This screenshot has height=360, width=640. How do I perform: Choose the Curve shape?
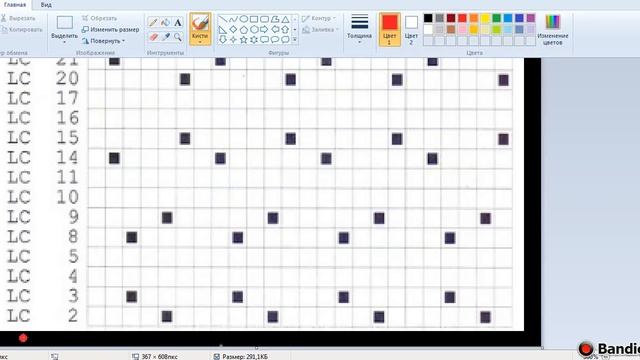[233, 19]
